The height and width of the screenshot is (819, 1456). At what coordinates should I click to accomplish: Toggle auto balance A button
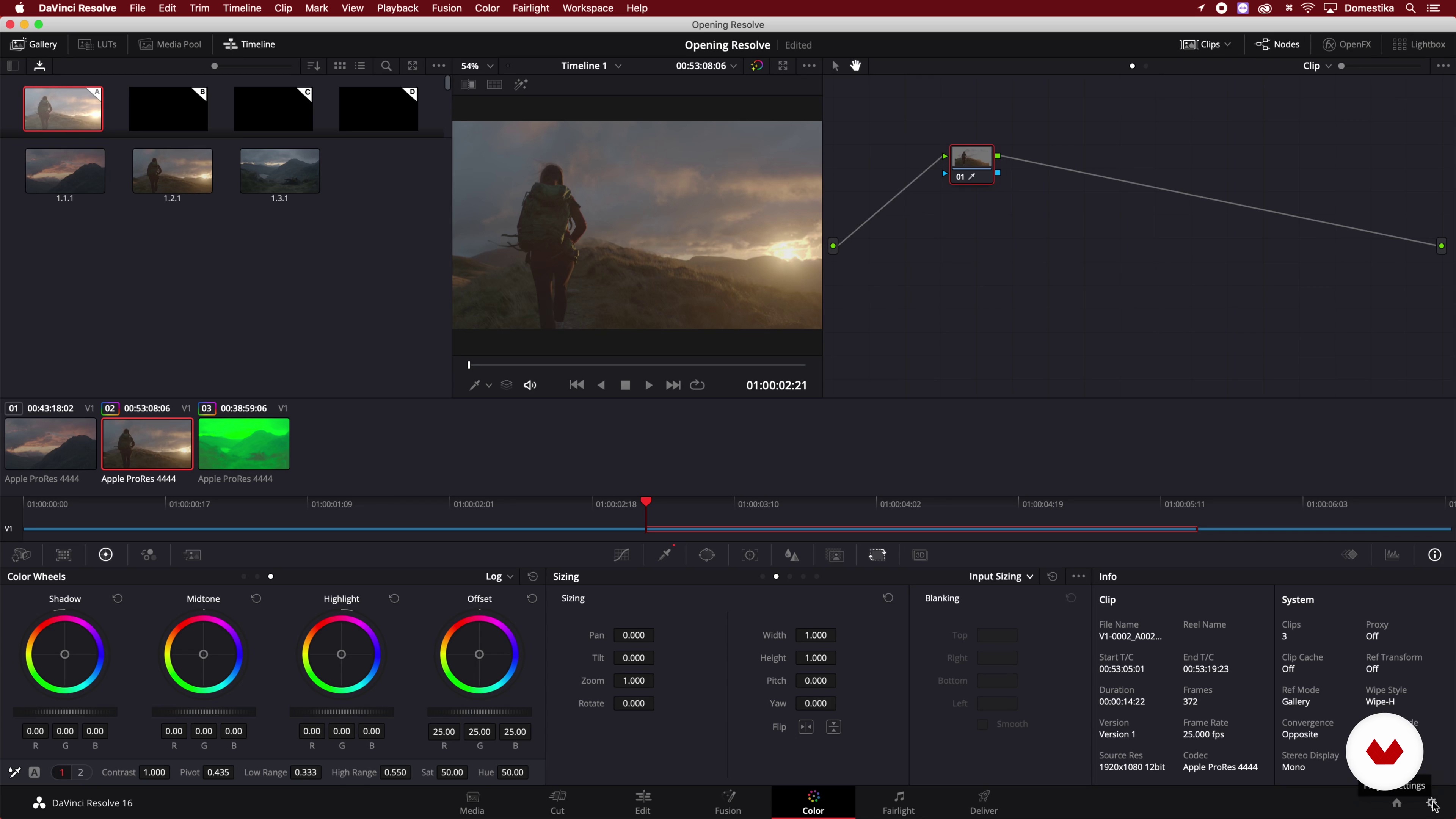(35, 773)
